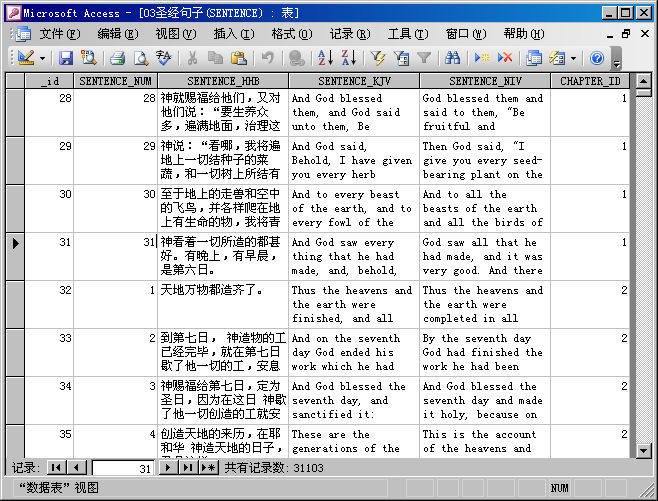Select the _id column header
658x501 pixels.
pyautogui.click(x=49, y=81)
